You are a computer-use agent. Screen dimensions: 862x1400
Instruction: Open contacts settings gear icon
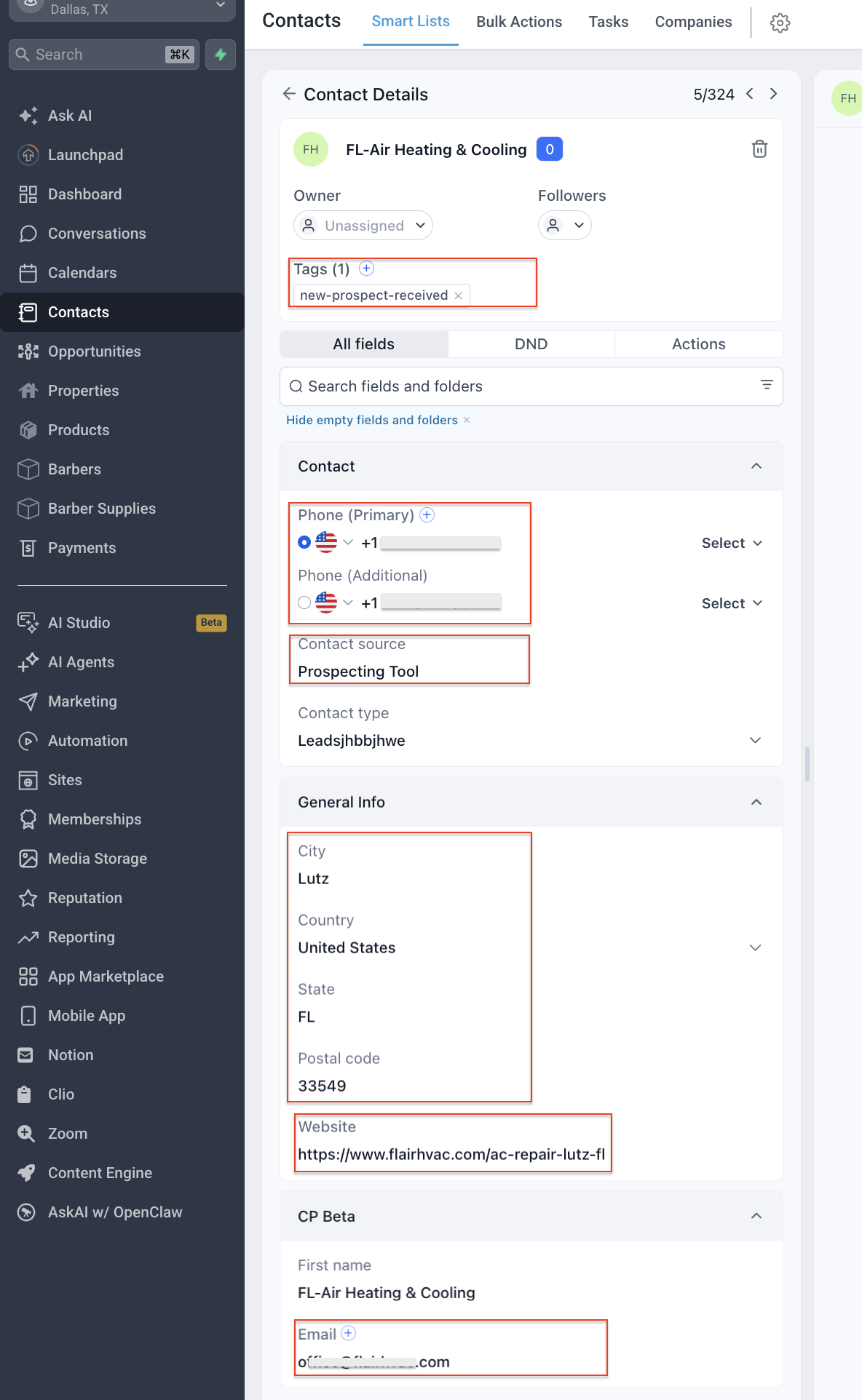point(780,23)
